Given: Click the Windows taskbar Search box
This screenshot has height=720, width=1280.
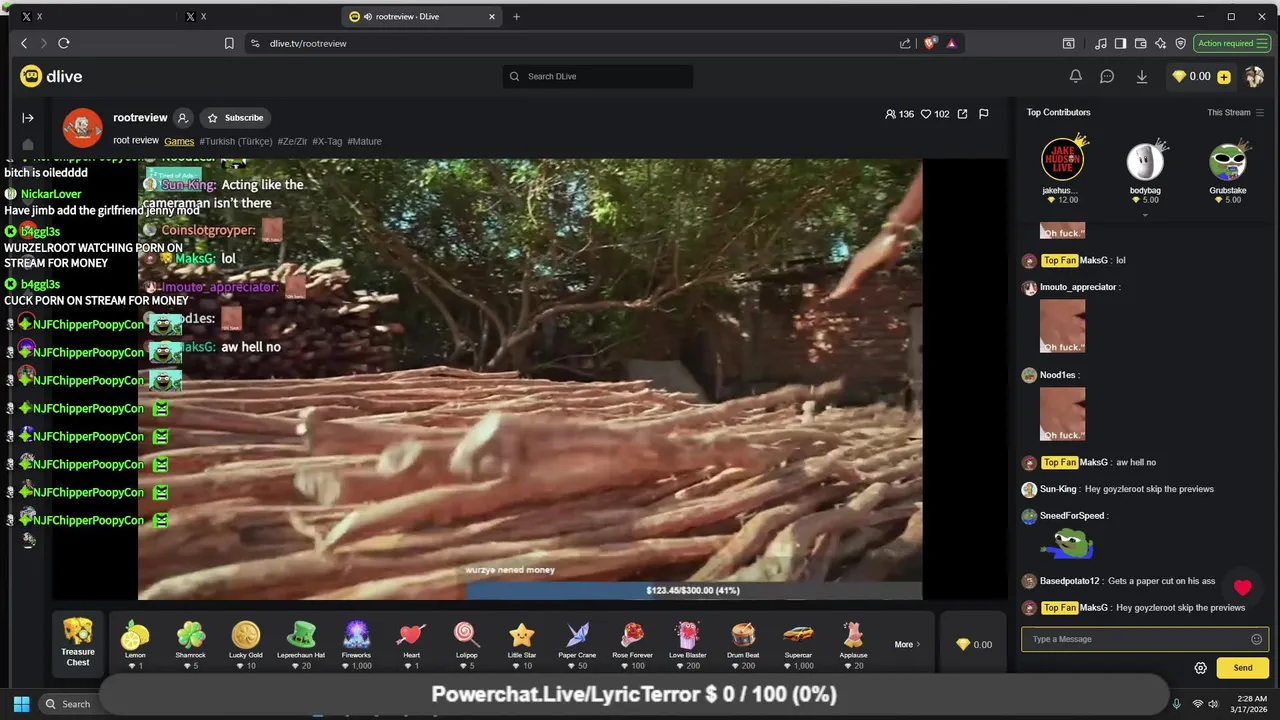Looking at the screenshot, I should (x=68, y=704).
